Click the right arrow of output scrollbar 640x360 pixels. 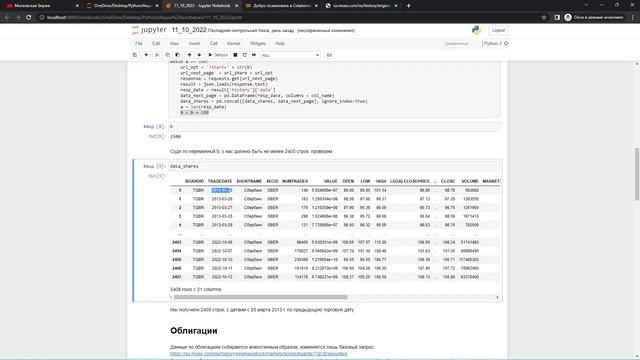(x=497, y=297)
